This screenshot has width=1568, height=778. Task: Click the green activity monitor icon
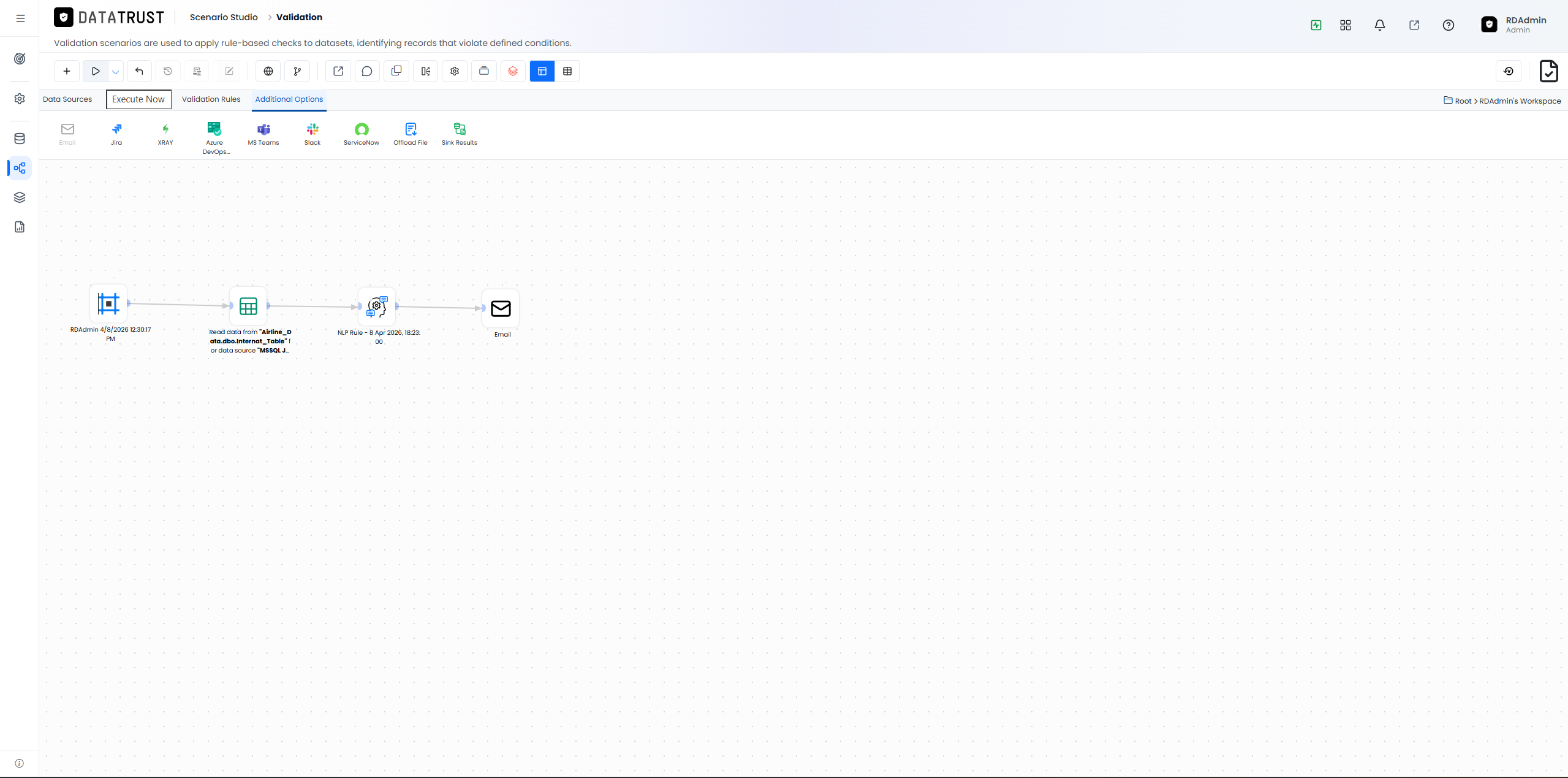coord(1316,25)
